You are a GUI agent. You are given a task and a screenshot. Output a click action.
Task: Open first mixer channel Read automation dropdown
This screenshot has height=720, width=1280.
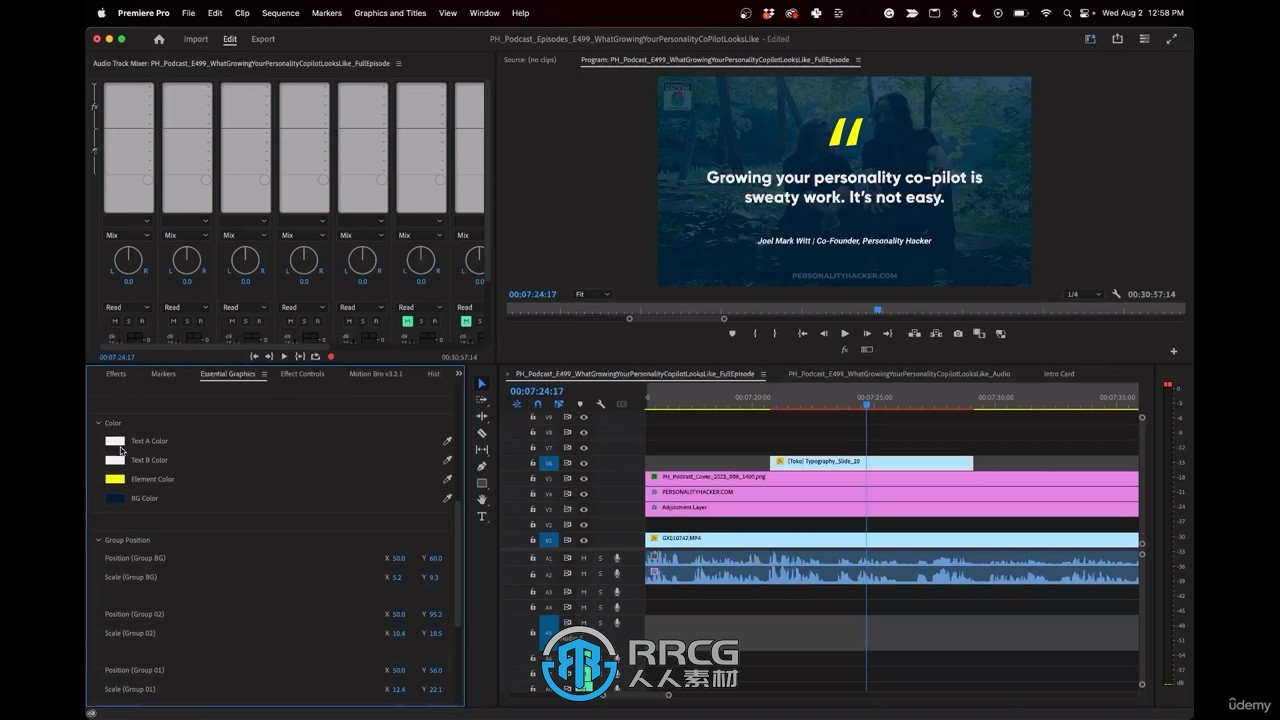point(128,307)
